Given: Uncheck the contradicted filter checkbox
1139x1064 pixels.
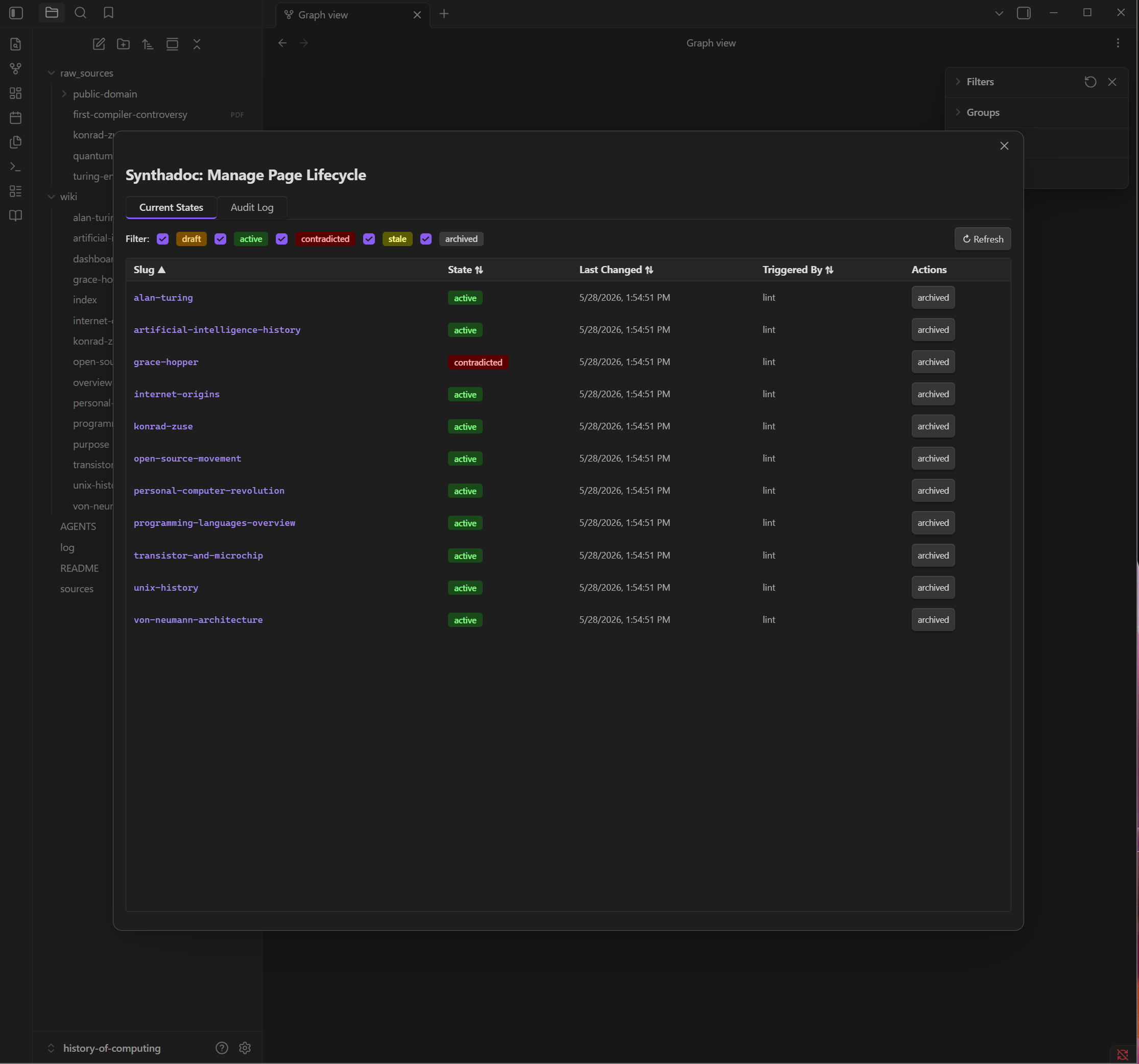Looking at the screenshot, I should pos(281,239).
